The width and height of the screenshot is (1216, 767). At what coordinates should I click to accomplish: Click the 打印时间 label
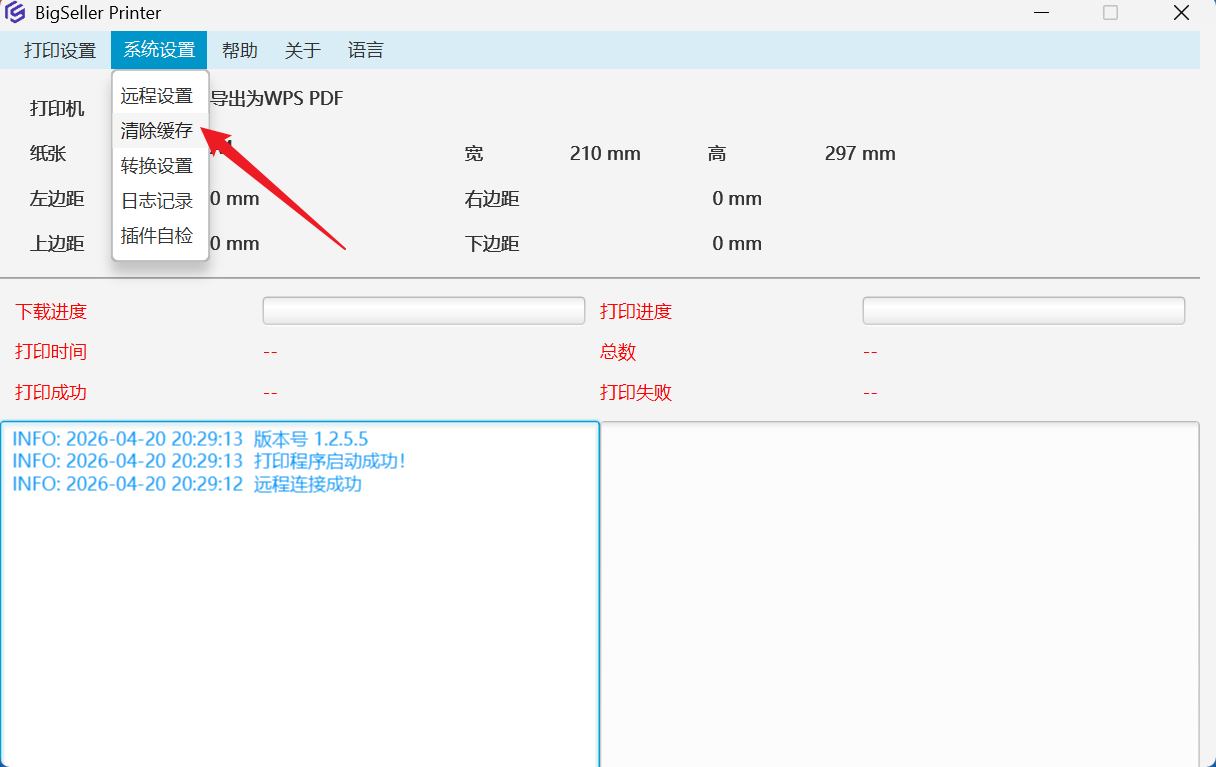click(x=51, y=352)
